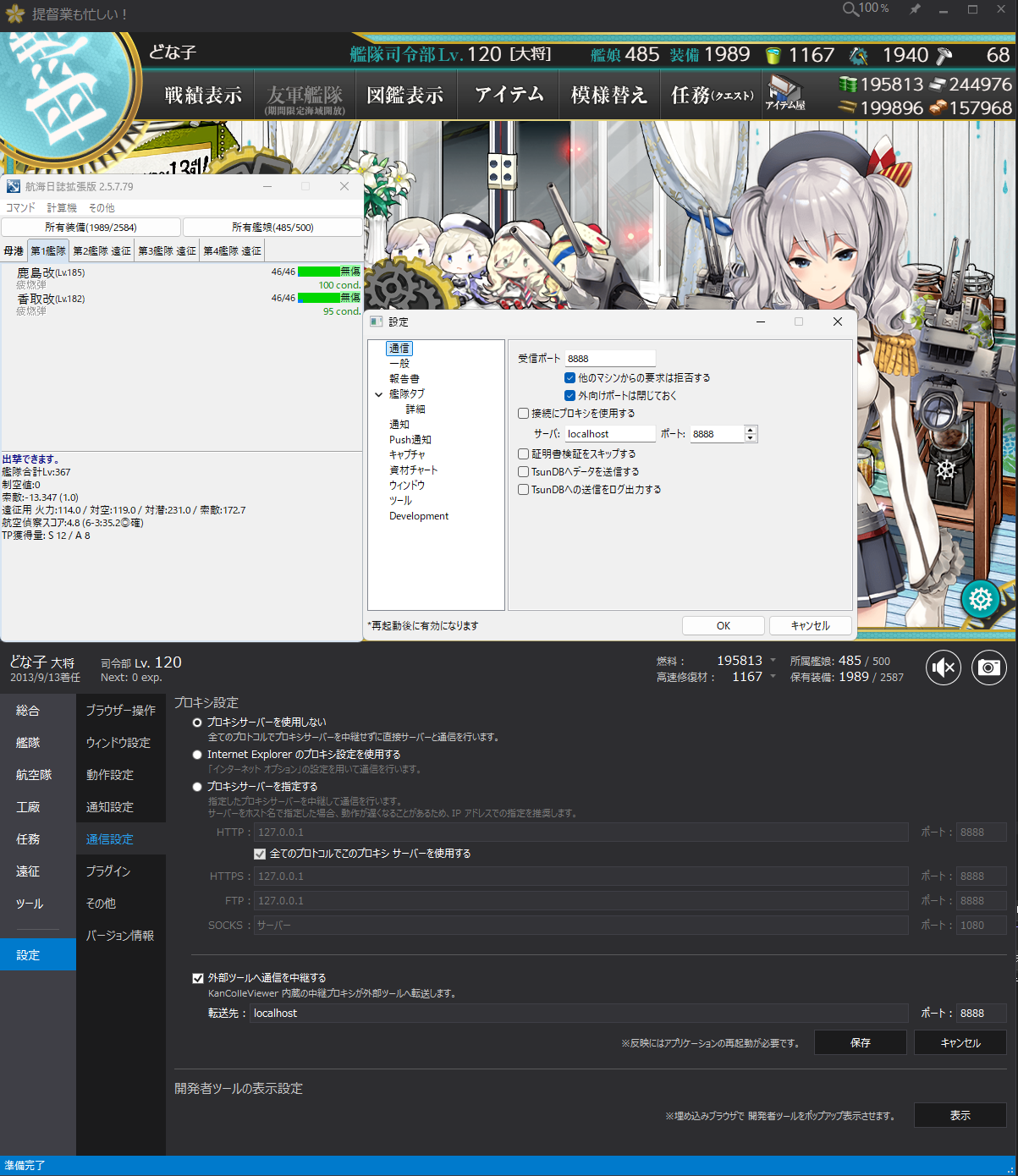Image resolution: width=1018 pixels, height=1176 pixels.
Task: Click the steel icon beside 244976
Action: (x=937, y=85)
